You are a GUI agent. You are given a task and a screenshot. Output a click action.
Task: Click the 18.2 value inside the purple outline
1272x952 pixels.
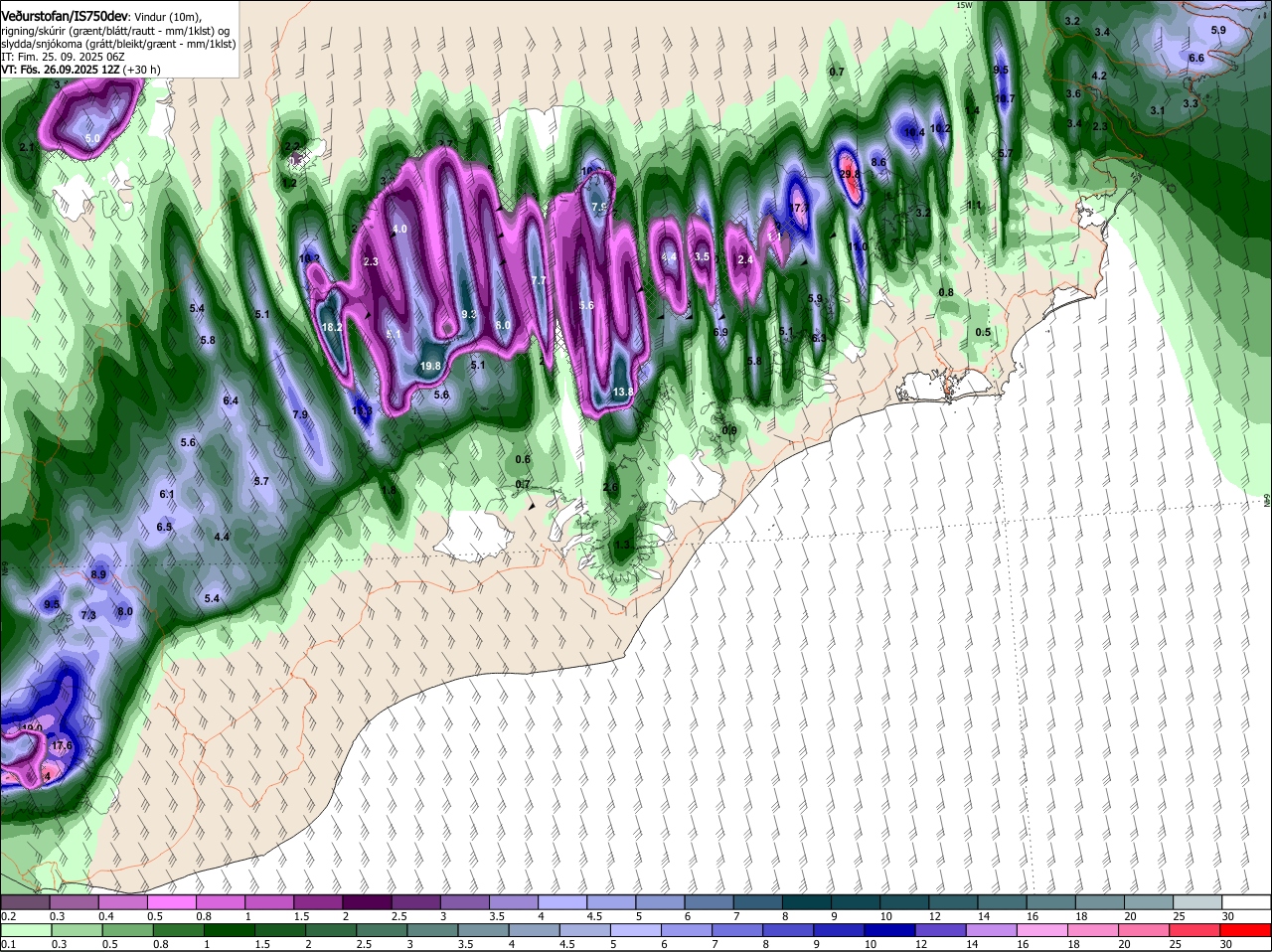(x=332, y=327)
